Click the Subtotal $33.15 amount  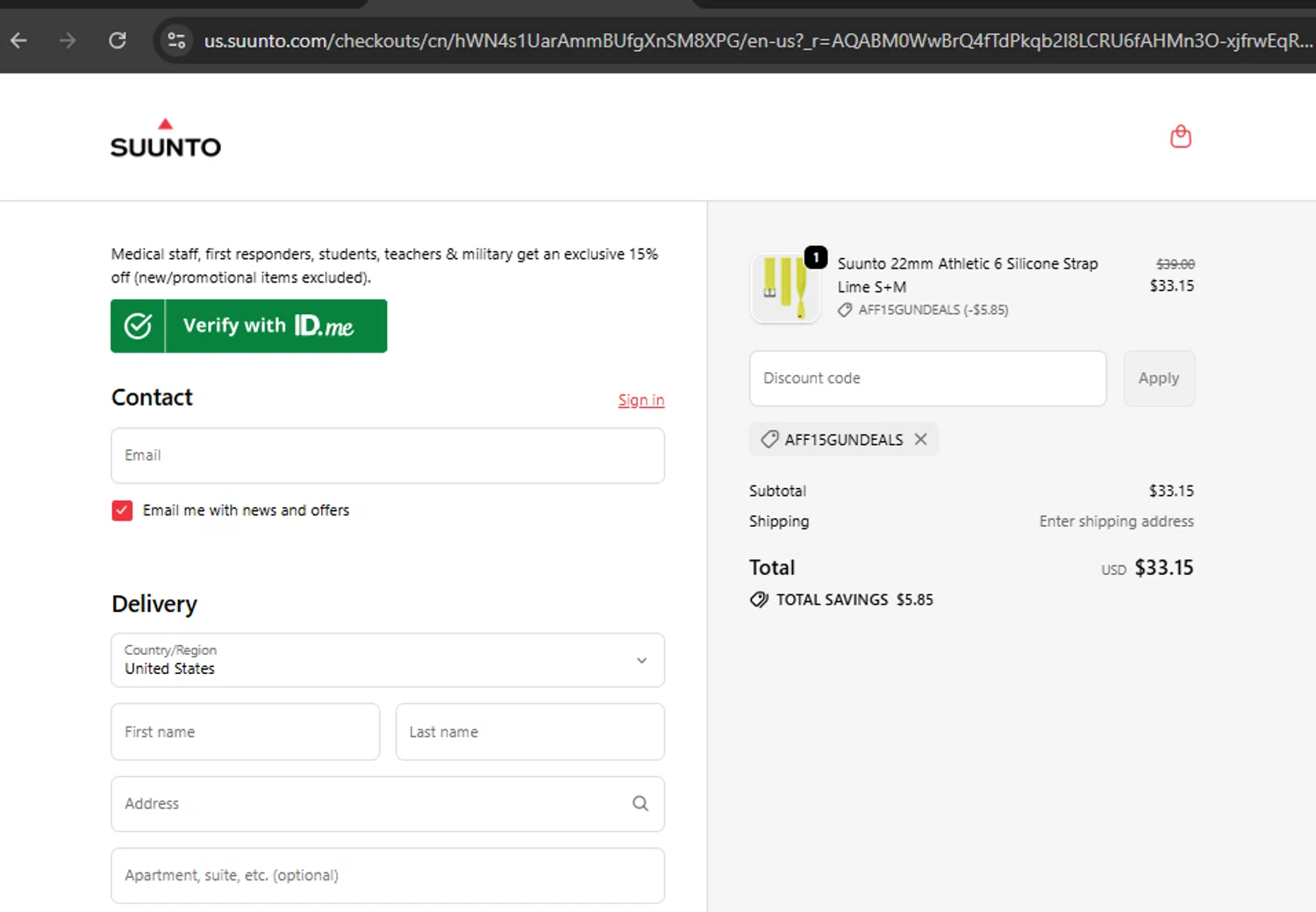click(x=1171, y=491)
